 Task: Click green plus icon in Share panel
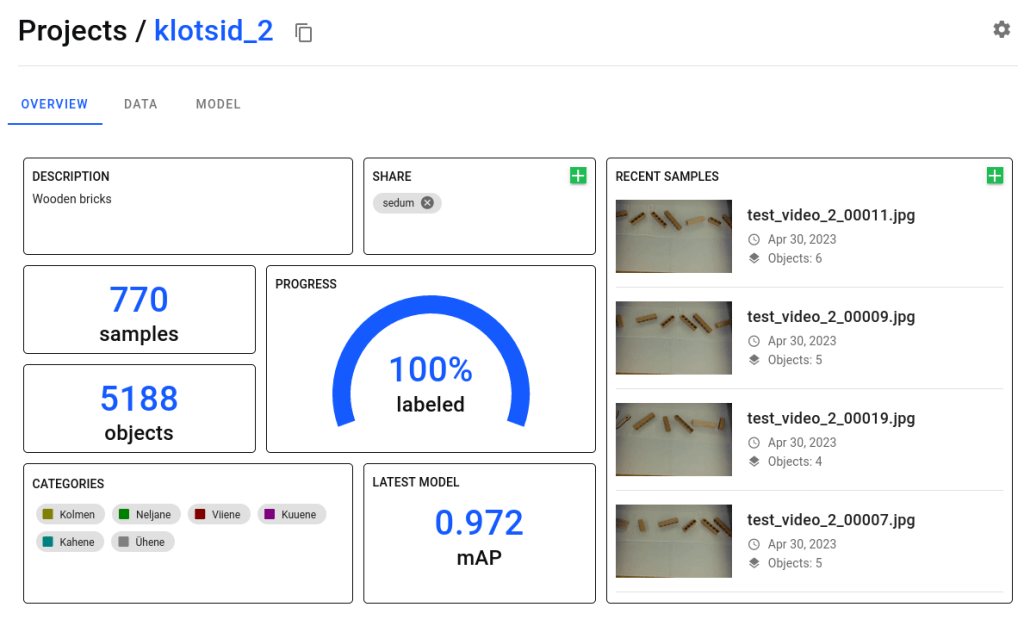point(578,176)
